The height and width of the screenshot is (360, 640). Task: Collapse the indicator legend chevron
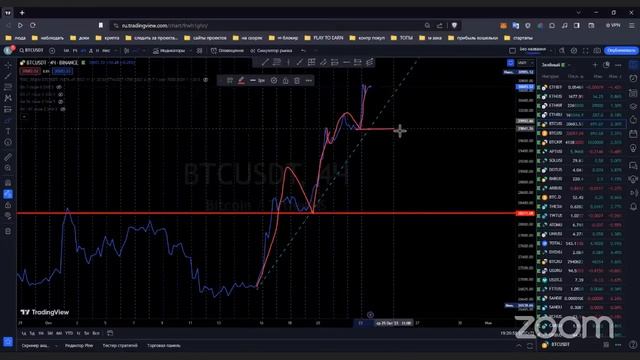pos(24,117)
